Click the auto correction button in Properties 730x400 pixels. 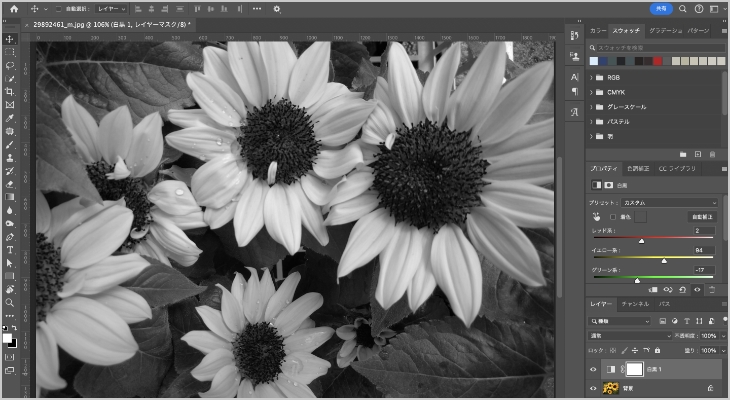702,217
